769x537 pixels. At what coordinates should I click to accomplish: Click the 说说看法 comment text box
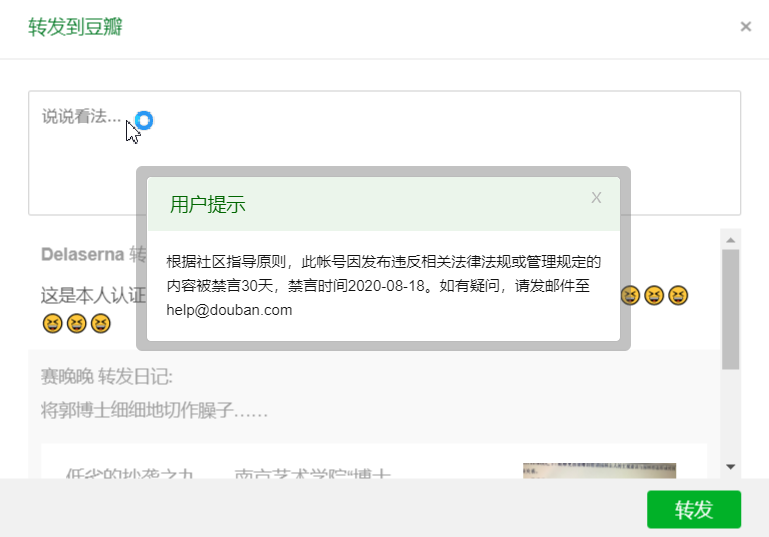coord(384,153)
